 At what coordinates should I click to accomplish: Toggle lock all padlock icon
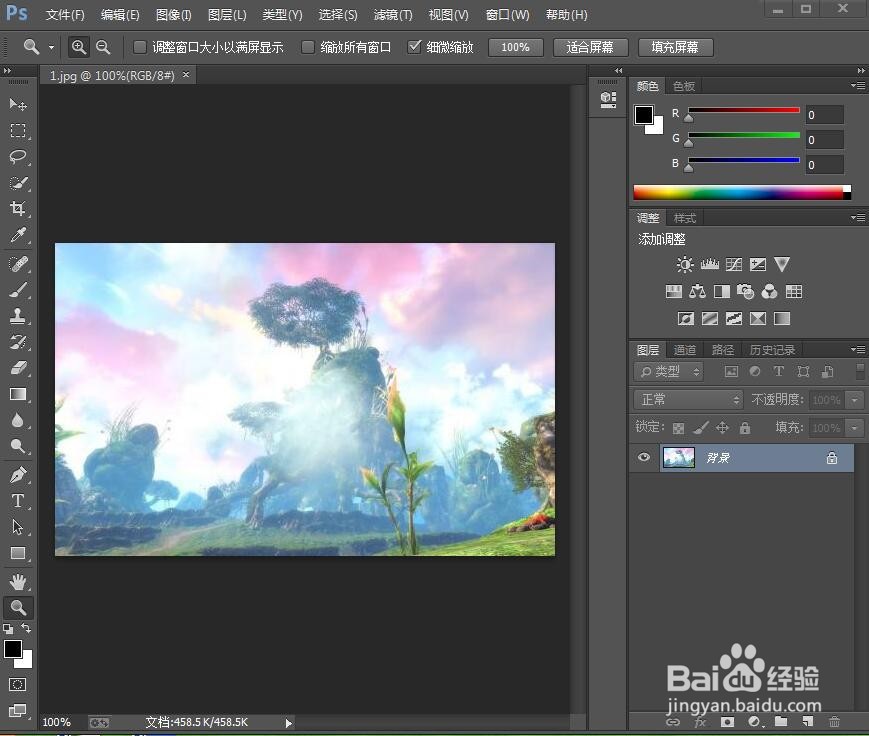[745, 427]
